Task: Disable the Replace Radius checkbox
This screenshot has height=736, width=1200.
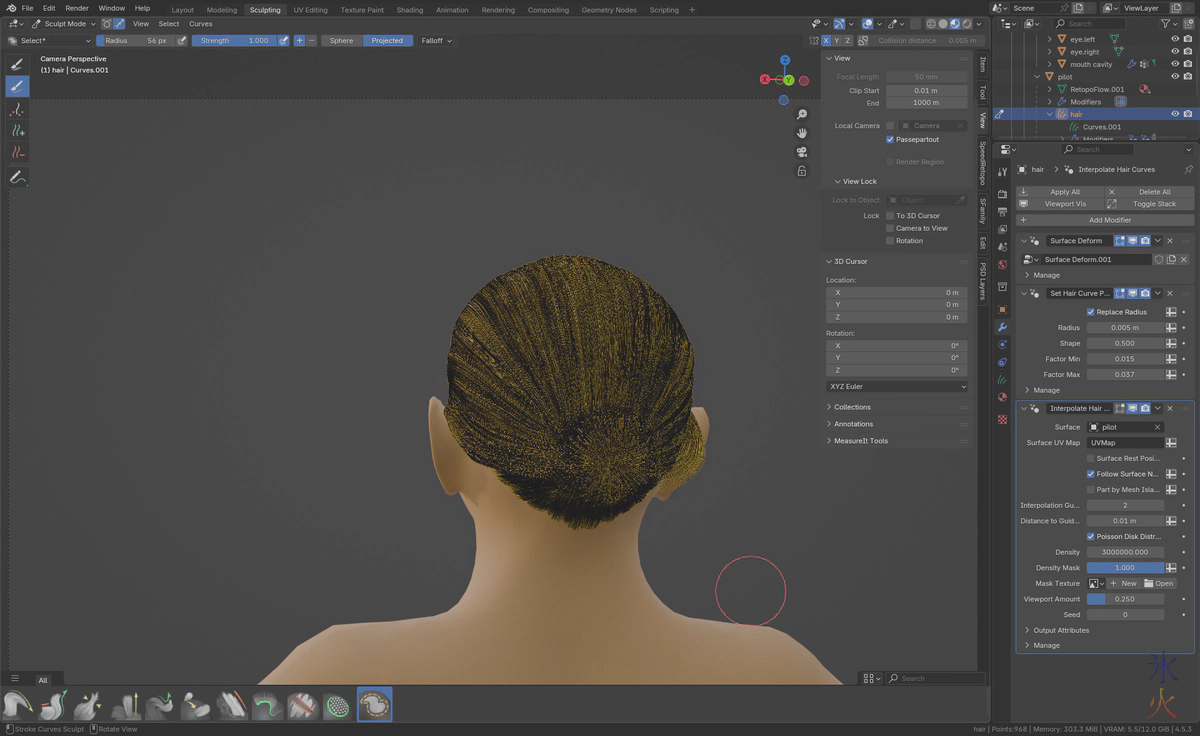Action: (x=1090, y=311)
